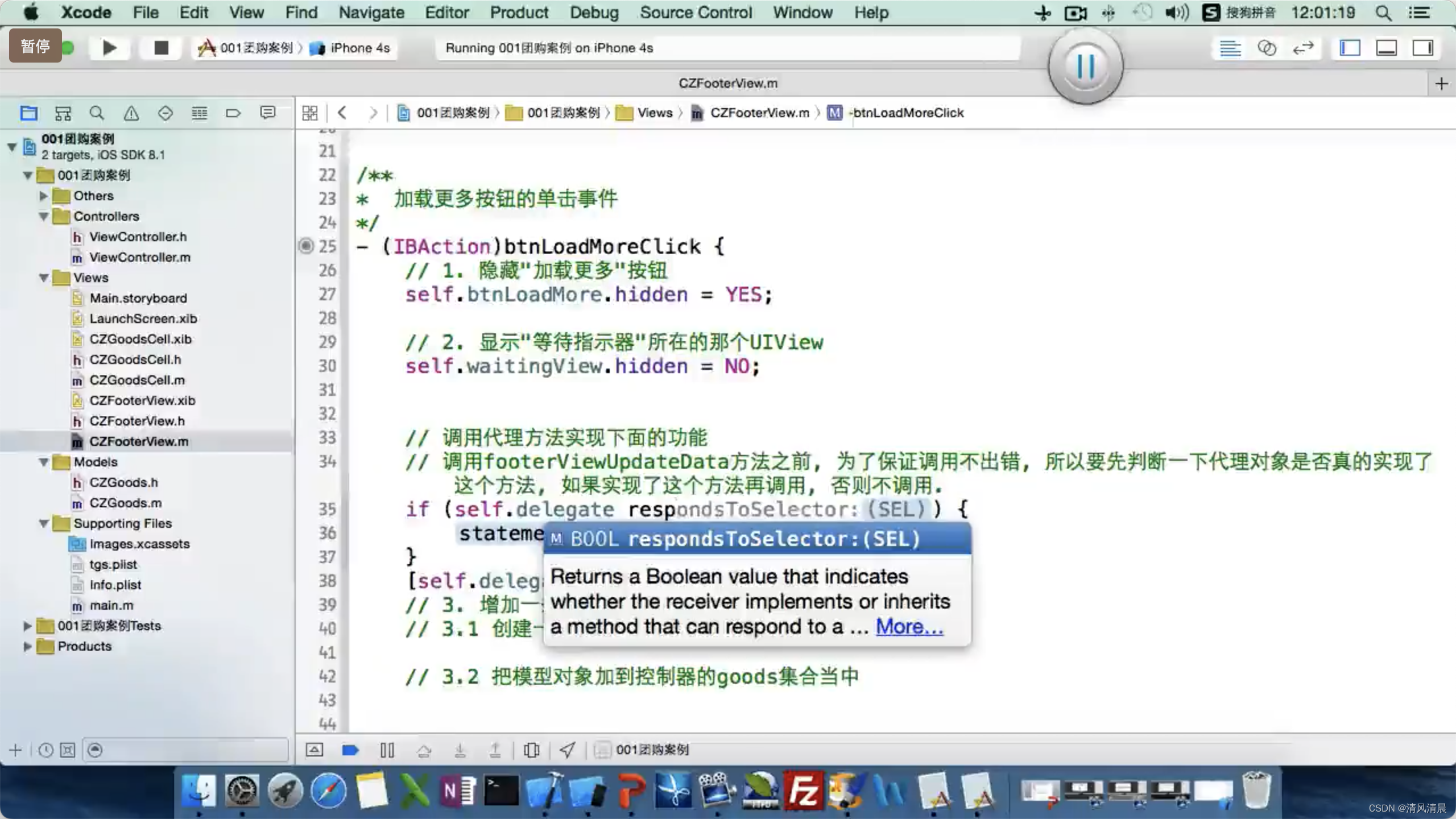
Task: Open the Breakpoint navigator
Action: tap(233, 113)
